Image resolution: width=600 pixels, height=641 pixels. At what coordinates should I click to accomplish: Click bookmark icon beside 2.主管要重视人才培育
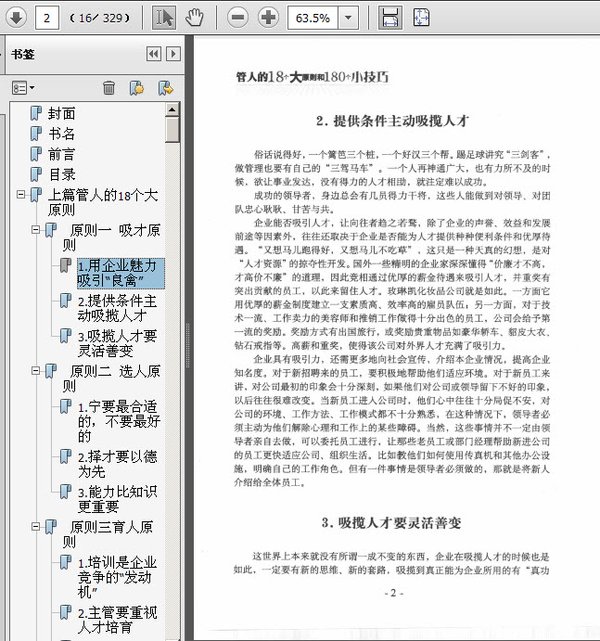click(x=65, y=612)
